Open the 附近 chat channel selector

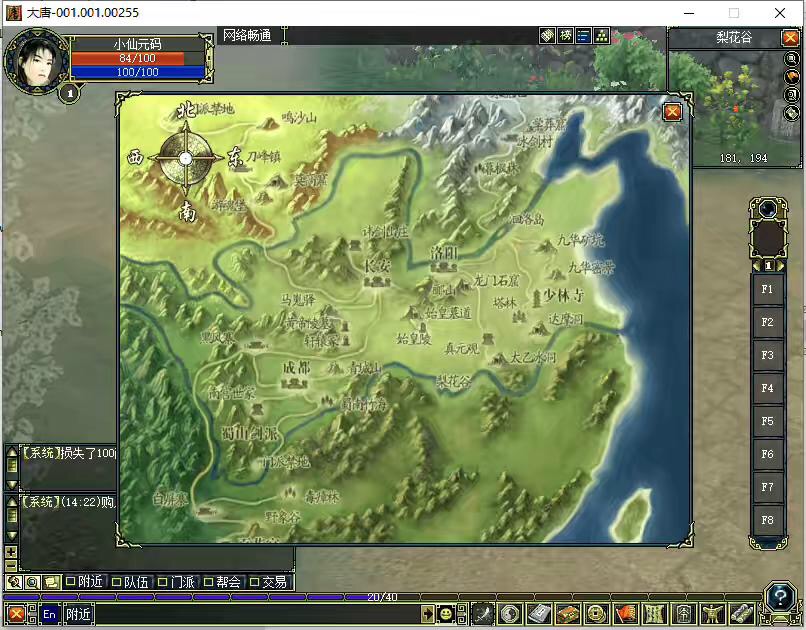pos(79,614)
